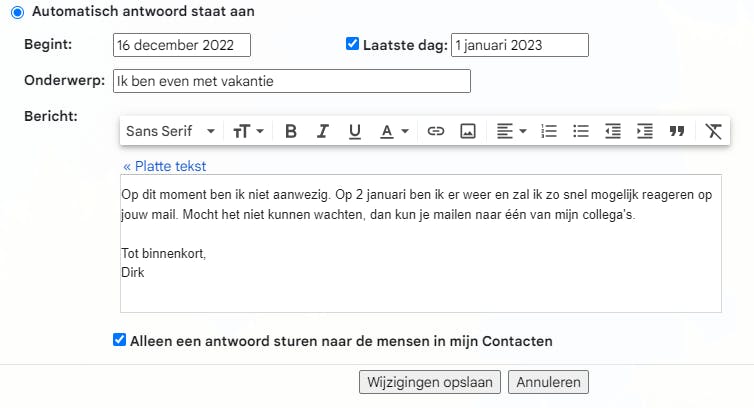Viewport: 754px width, 408px height.
Task: Open the text color dropdown
Action: (394, 131)
